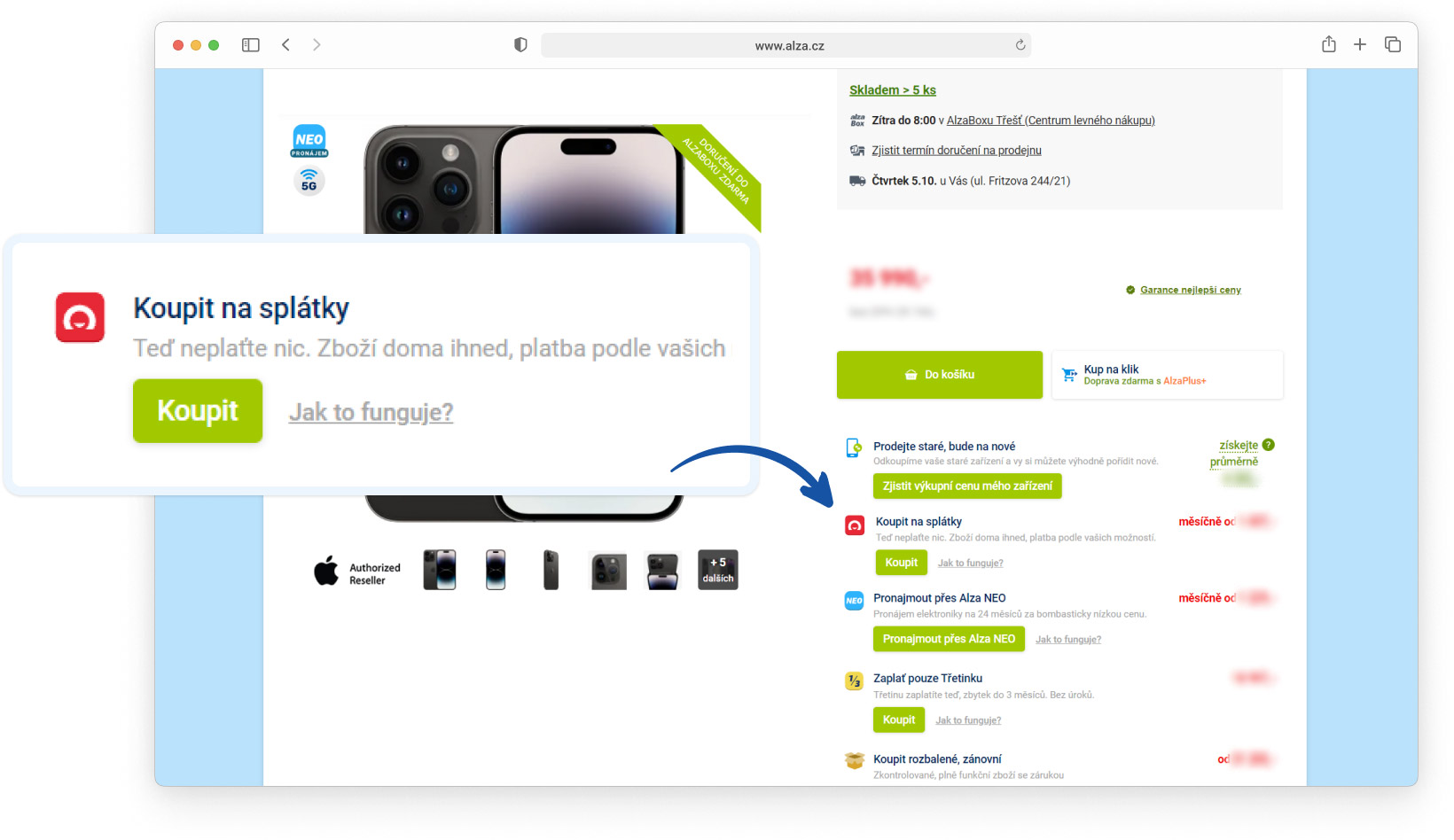Open the privacy shield icon
Screen dimensions: 1454x840
click(x=520, y=45)
